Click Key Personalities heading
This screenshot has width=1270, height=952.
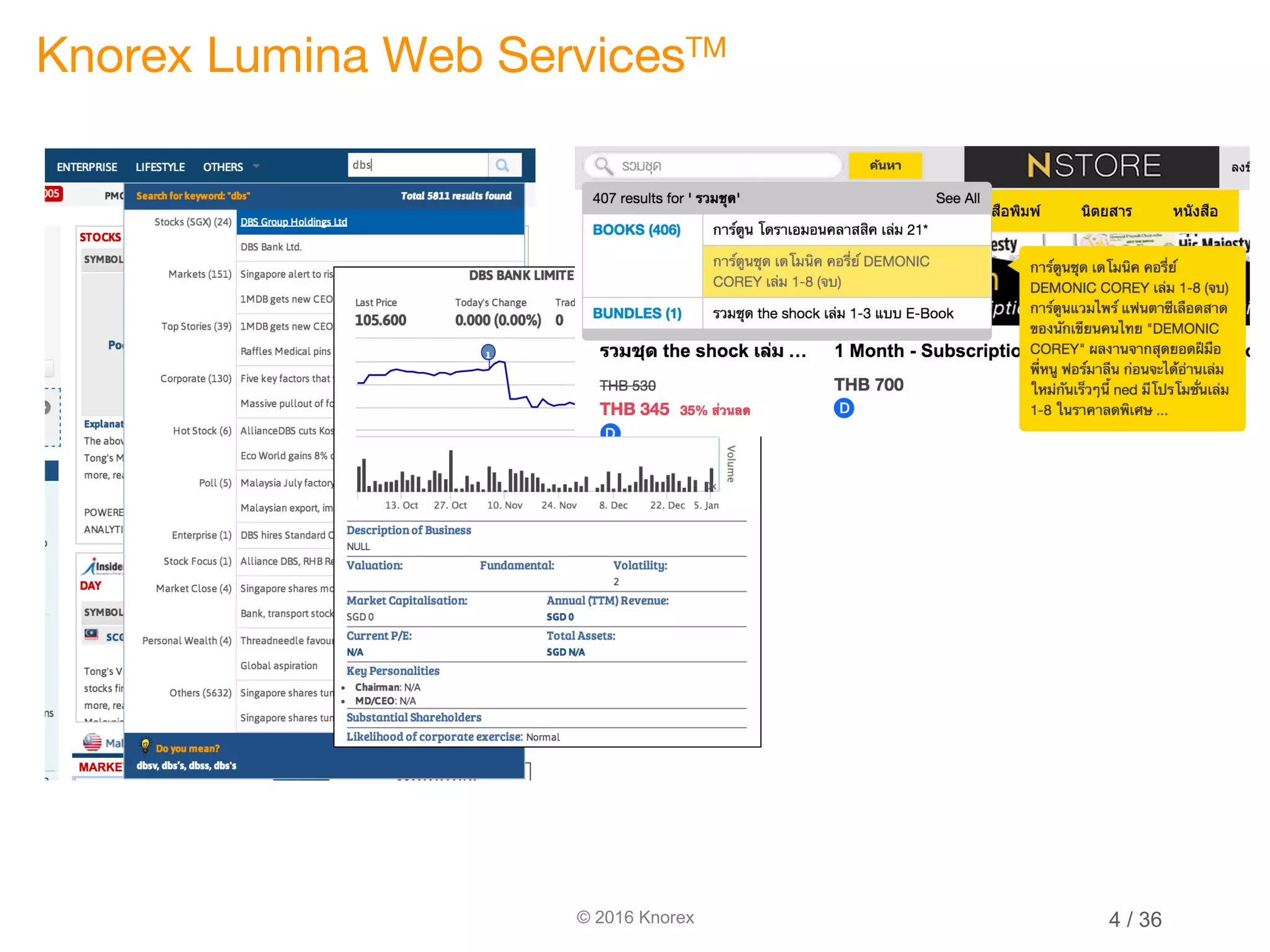[x=393, y=671]
